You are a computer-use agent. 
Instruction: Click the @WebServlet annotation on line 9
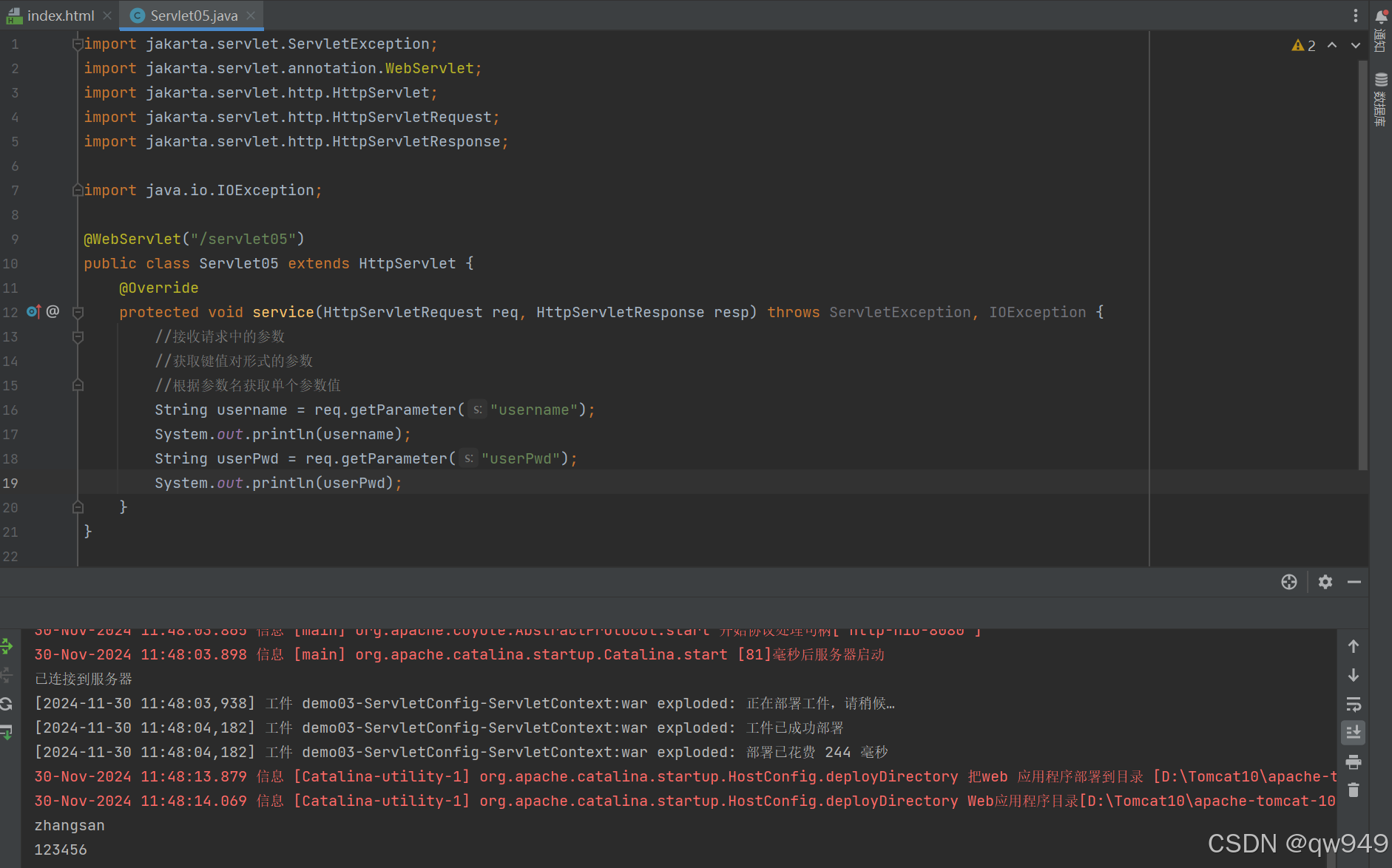pos(132,239)
